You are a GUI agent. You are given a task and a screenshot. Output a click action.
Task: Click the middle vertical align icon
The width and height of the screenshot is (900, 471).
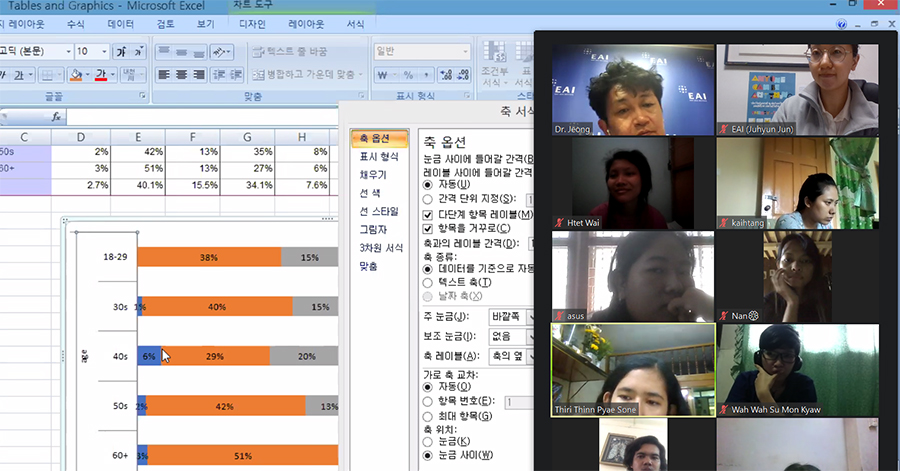click(x=181, y=52)
